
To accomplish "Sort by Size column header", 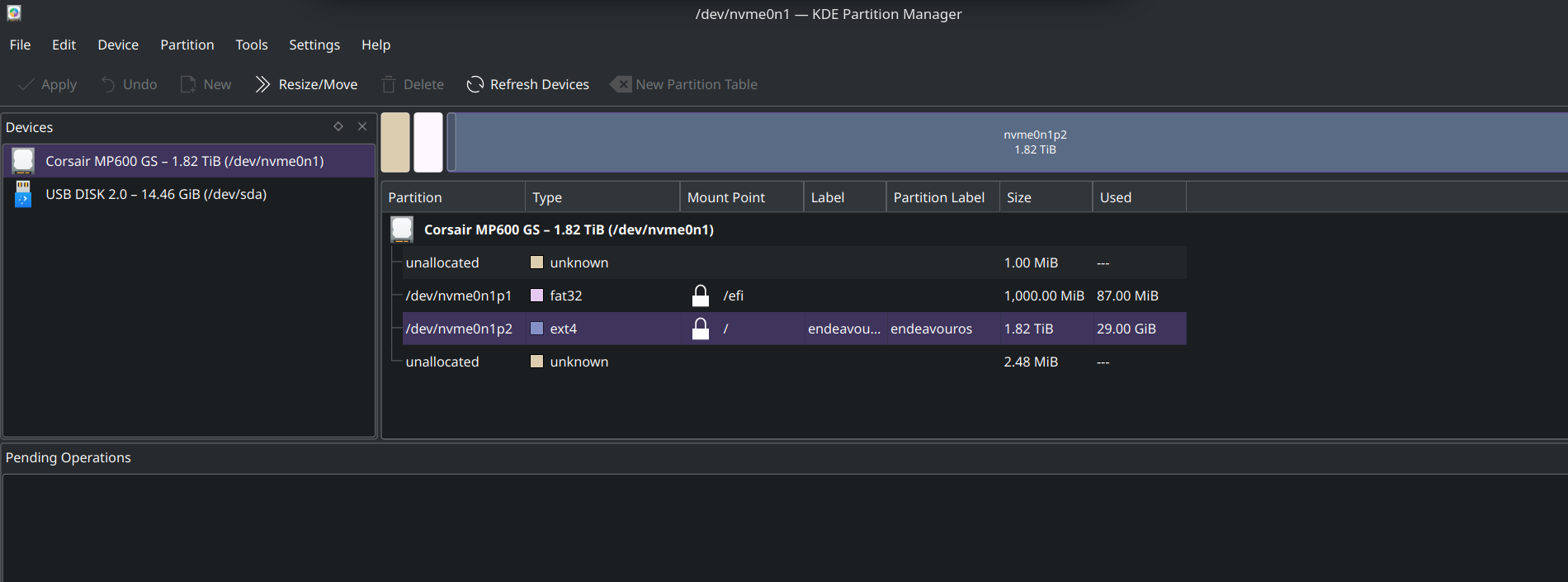I will 1046,197.
